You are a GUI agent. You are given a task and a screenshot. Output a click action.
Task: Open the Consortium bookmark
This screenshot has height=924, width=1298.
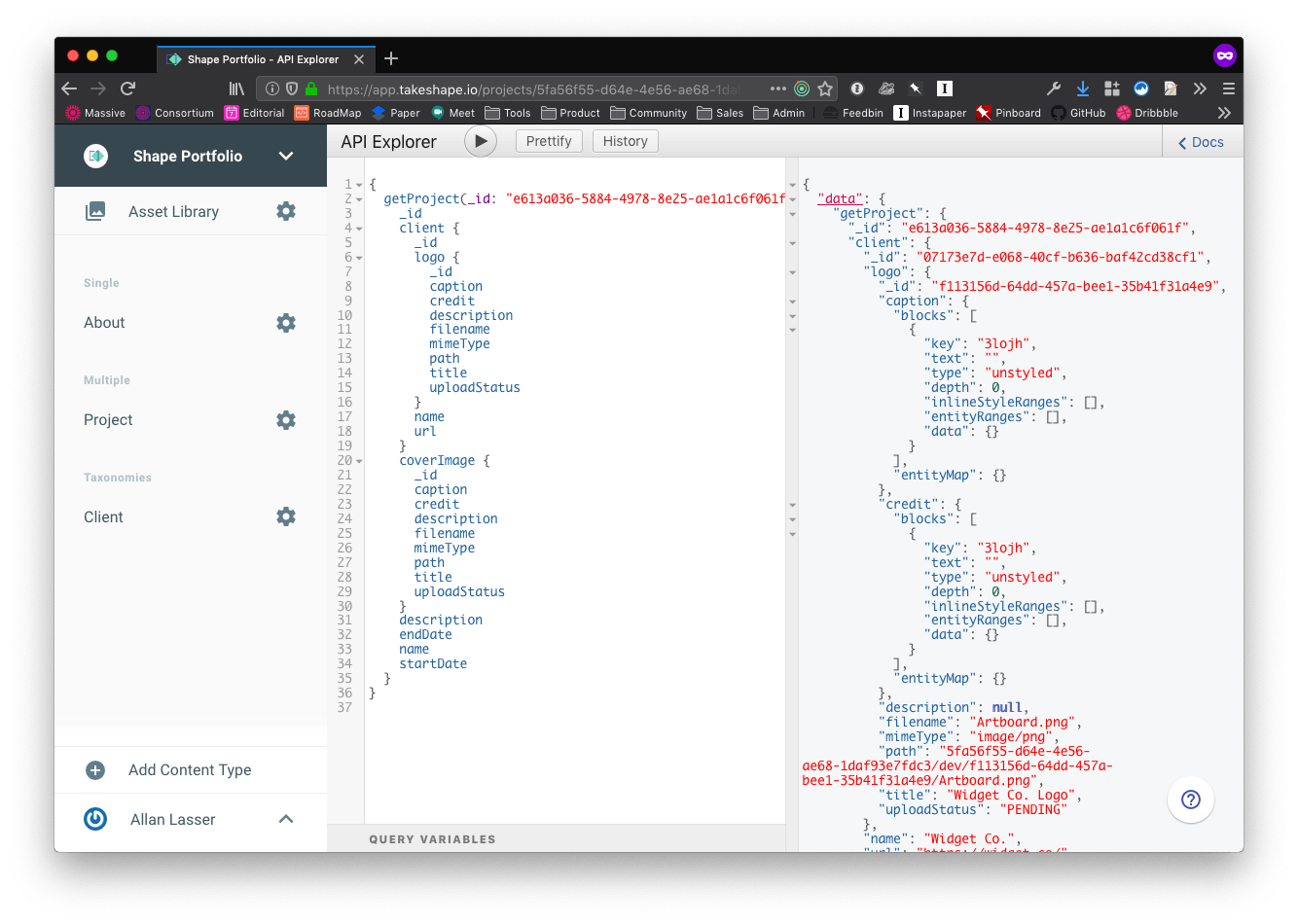175,113
